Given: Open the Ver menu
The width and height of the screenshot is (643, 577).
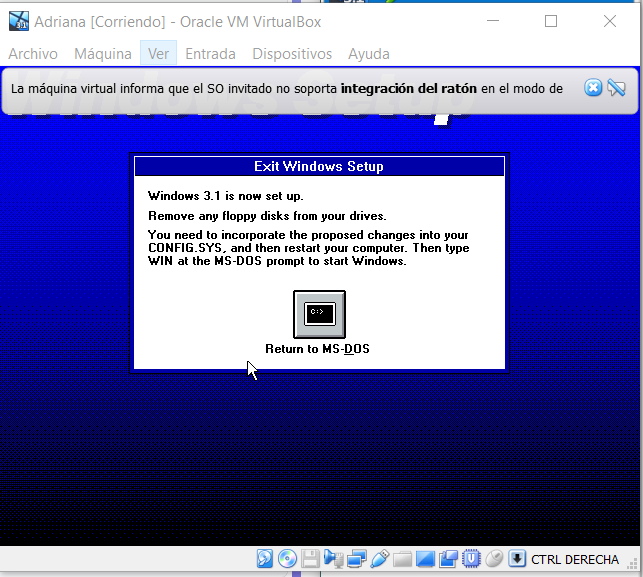Looking at the screenshot, I should coord(158,54).
